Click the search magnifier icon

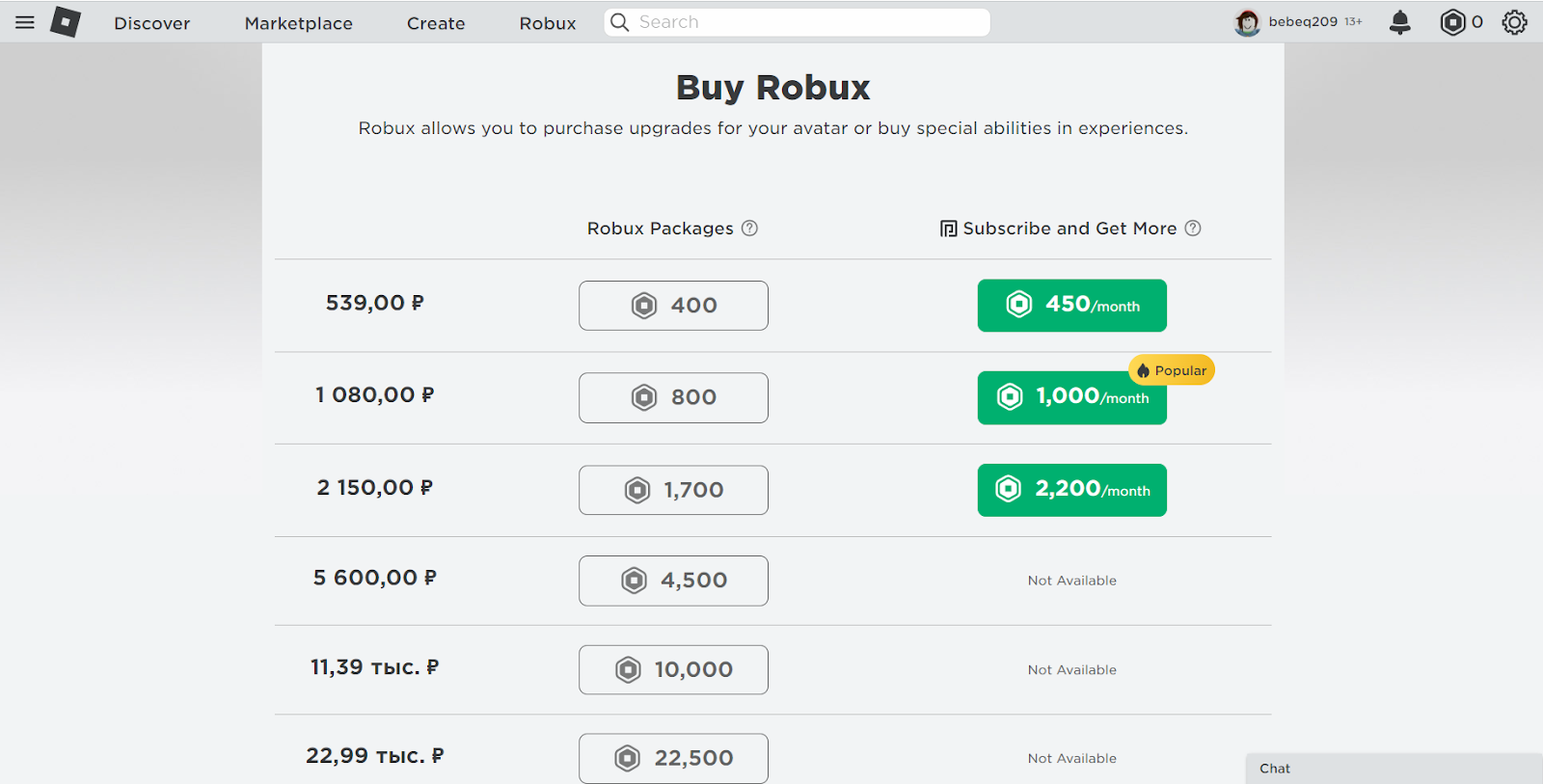tap(620, 22)
